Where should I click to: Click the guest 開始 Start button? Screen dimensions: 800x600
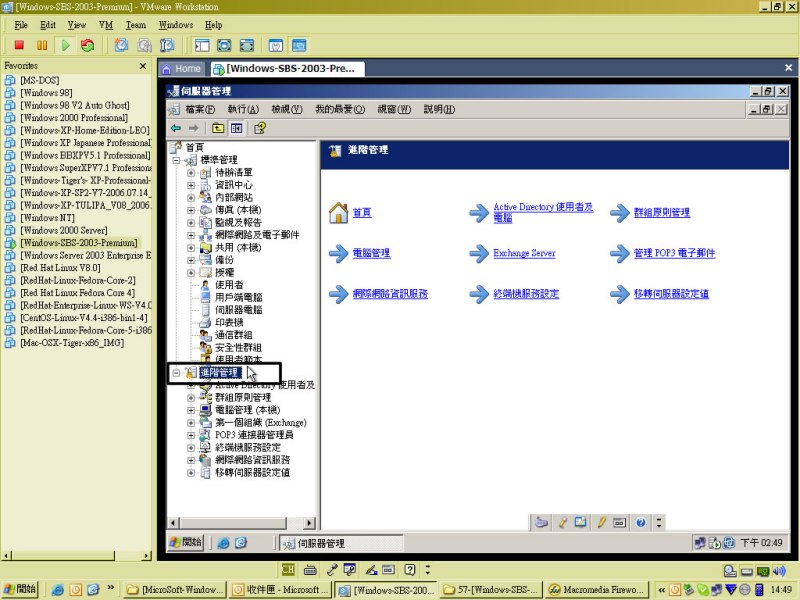tap(186, 542)
